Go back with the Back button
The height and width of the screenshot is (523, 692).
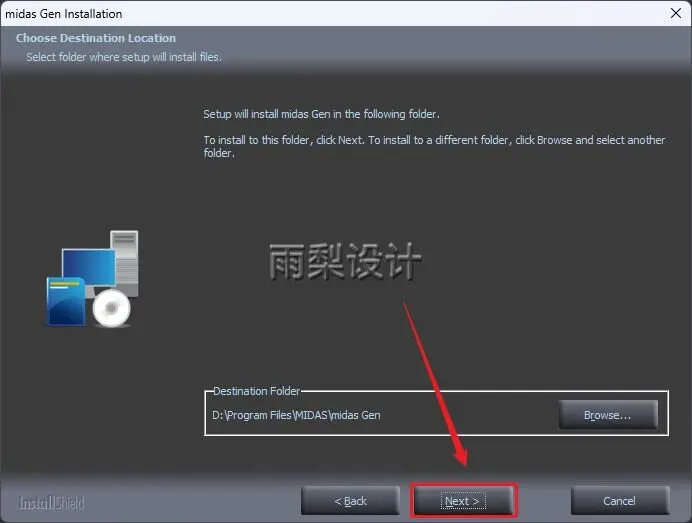point(350,501)
